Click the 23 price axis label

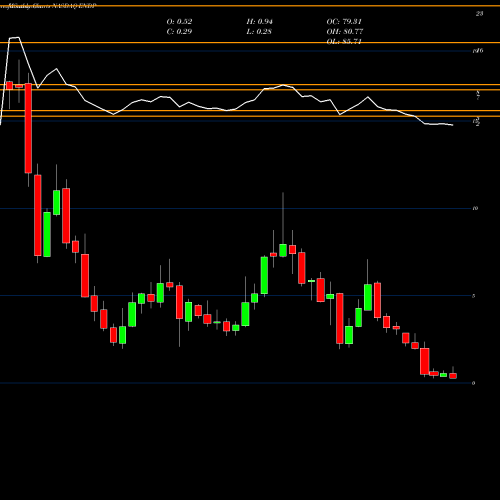(479, 14)
